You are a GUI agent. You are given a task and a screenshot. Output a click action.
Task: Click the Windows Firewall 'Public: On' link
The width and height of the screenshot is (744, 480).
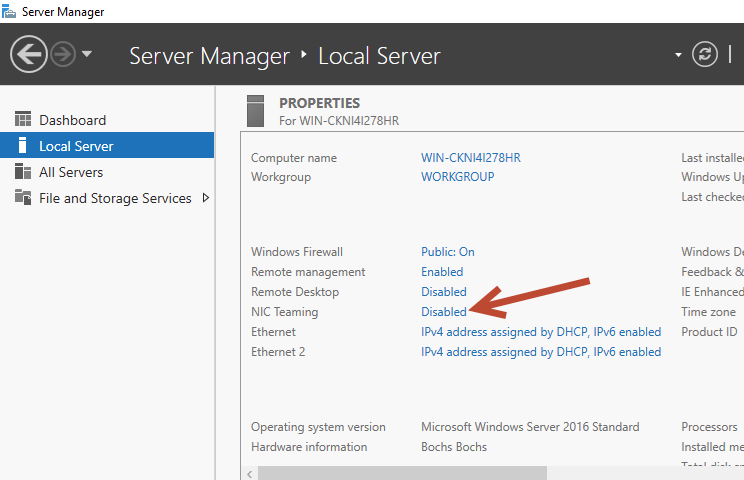coord(447,252)
